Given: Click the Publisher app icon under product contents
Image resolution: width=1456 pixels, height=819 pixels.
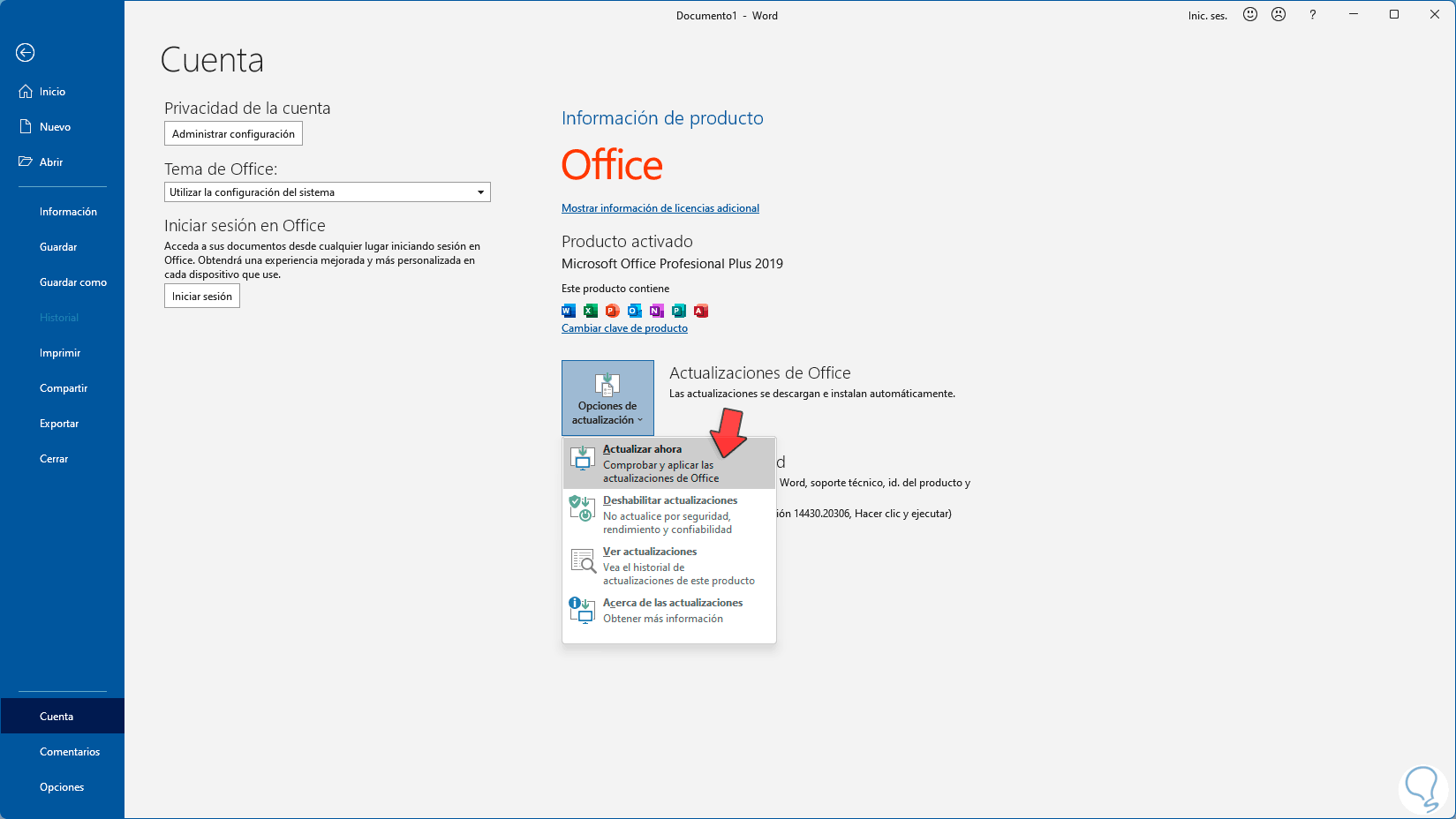Looking at the screenshot, I should 679,311.
